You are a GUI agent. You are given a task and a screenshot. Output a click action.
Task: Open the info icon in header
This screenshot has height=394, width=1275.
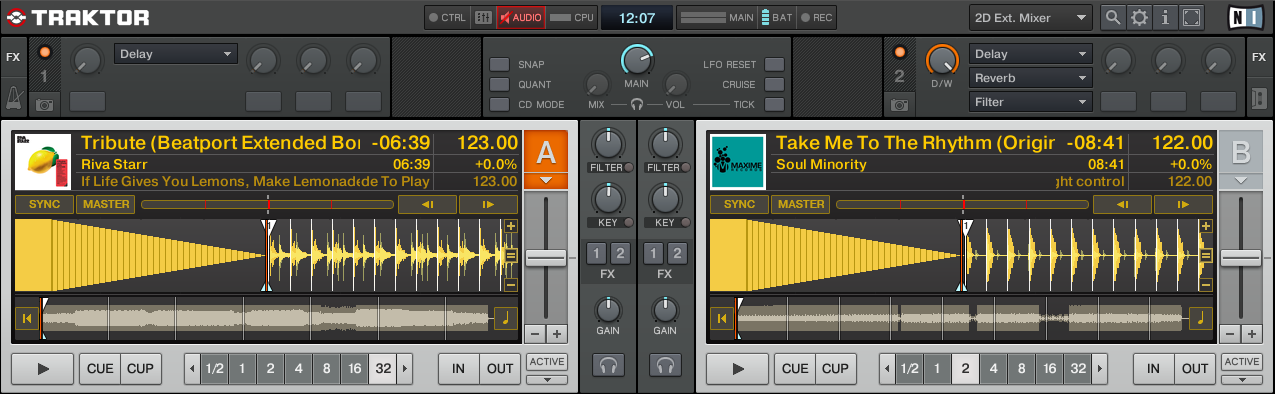point(1165,17)
